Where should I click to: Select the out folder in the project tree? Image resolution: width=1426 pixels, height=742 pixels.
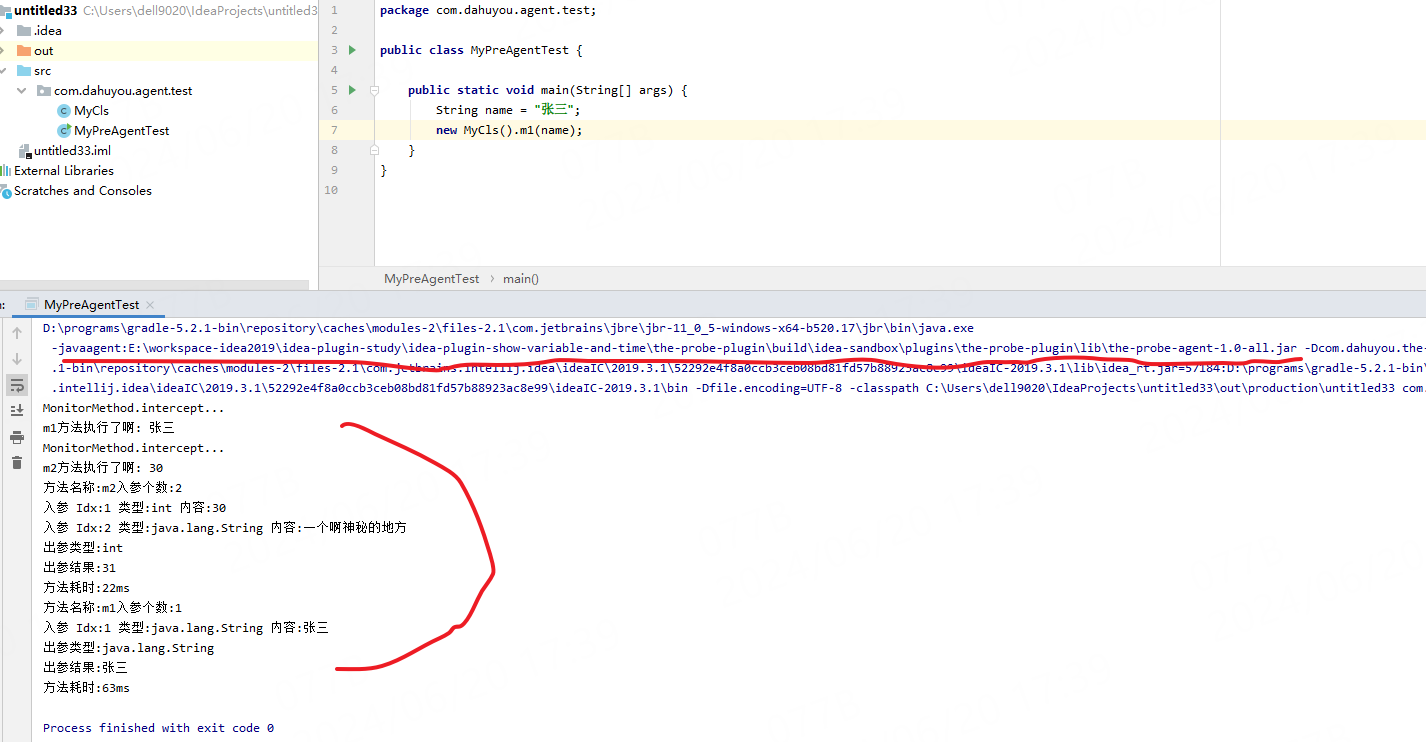tap(43, 51)
